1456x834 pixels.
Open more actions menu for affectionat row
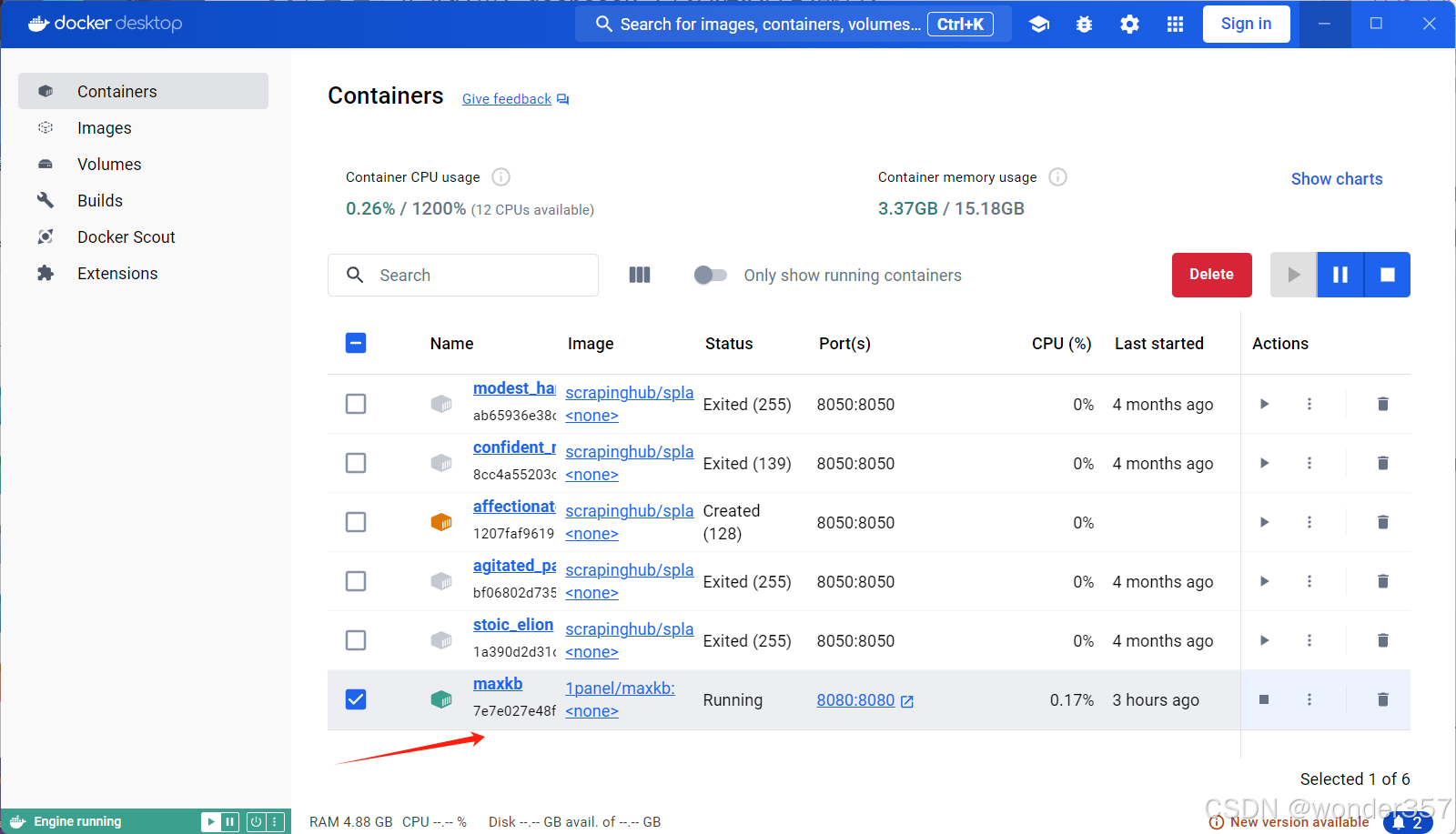1309,522
